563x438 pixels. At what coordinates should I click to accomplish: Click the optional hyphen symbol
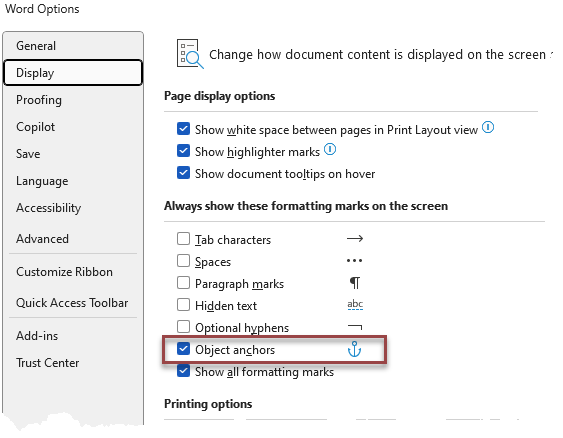point(355,327)
